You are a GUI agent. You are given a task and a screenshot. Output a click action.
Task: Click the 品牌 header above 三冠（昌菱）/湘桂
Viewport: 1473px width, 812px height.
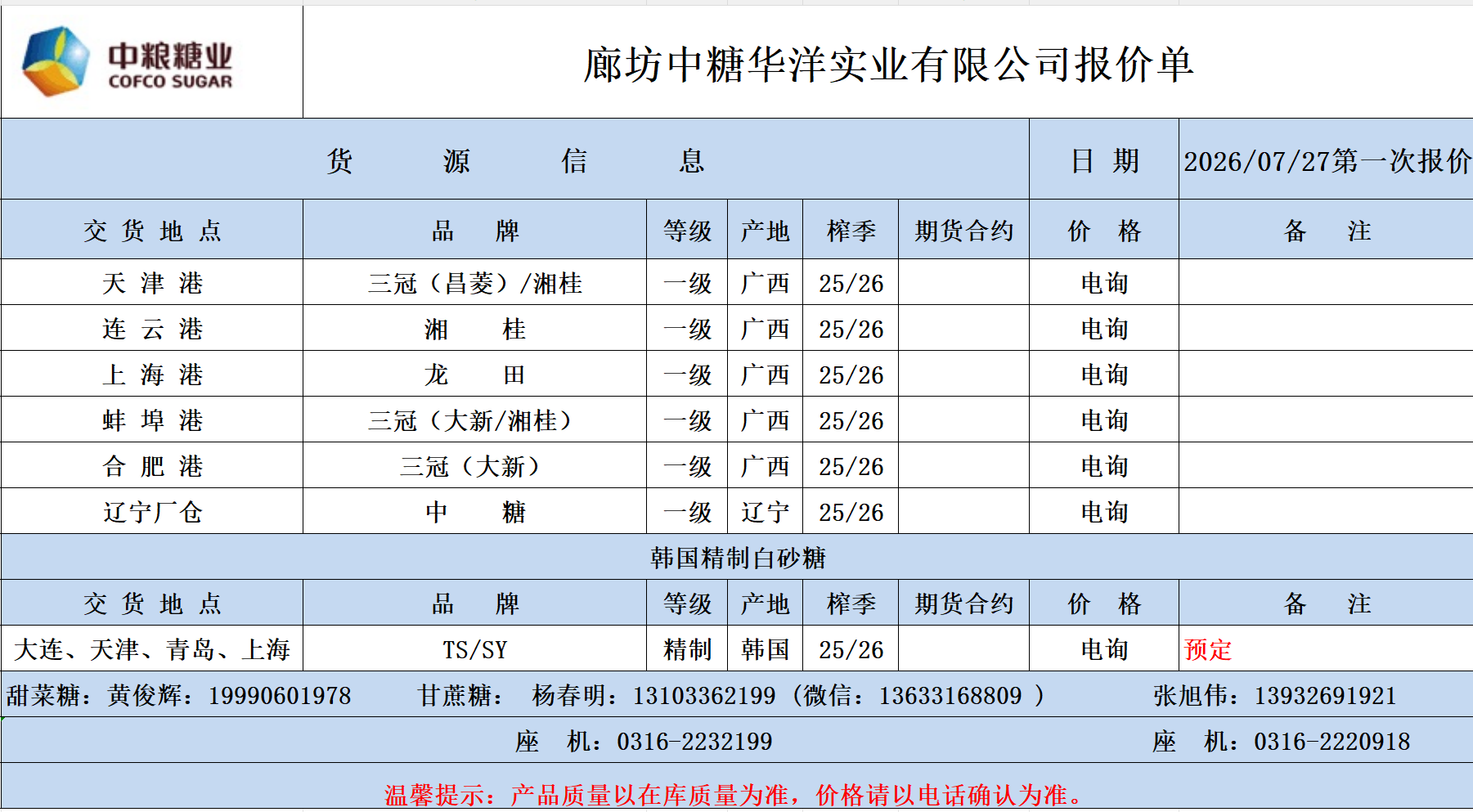tap(475, 231)
